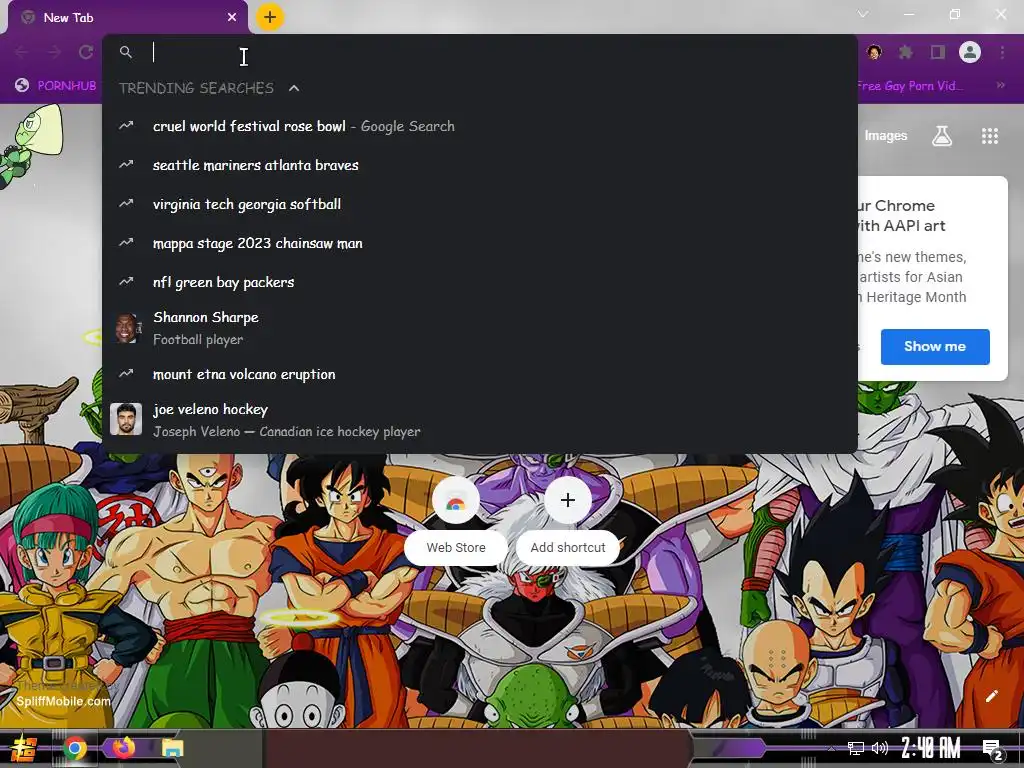Select the New Tab tab
The width and height of the screenshot is (1024, 768).
pos(128,18)
